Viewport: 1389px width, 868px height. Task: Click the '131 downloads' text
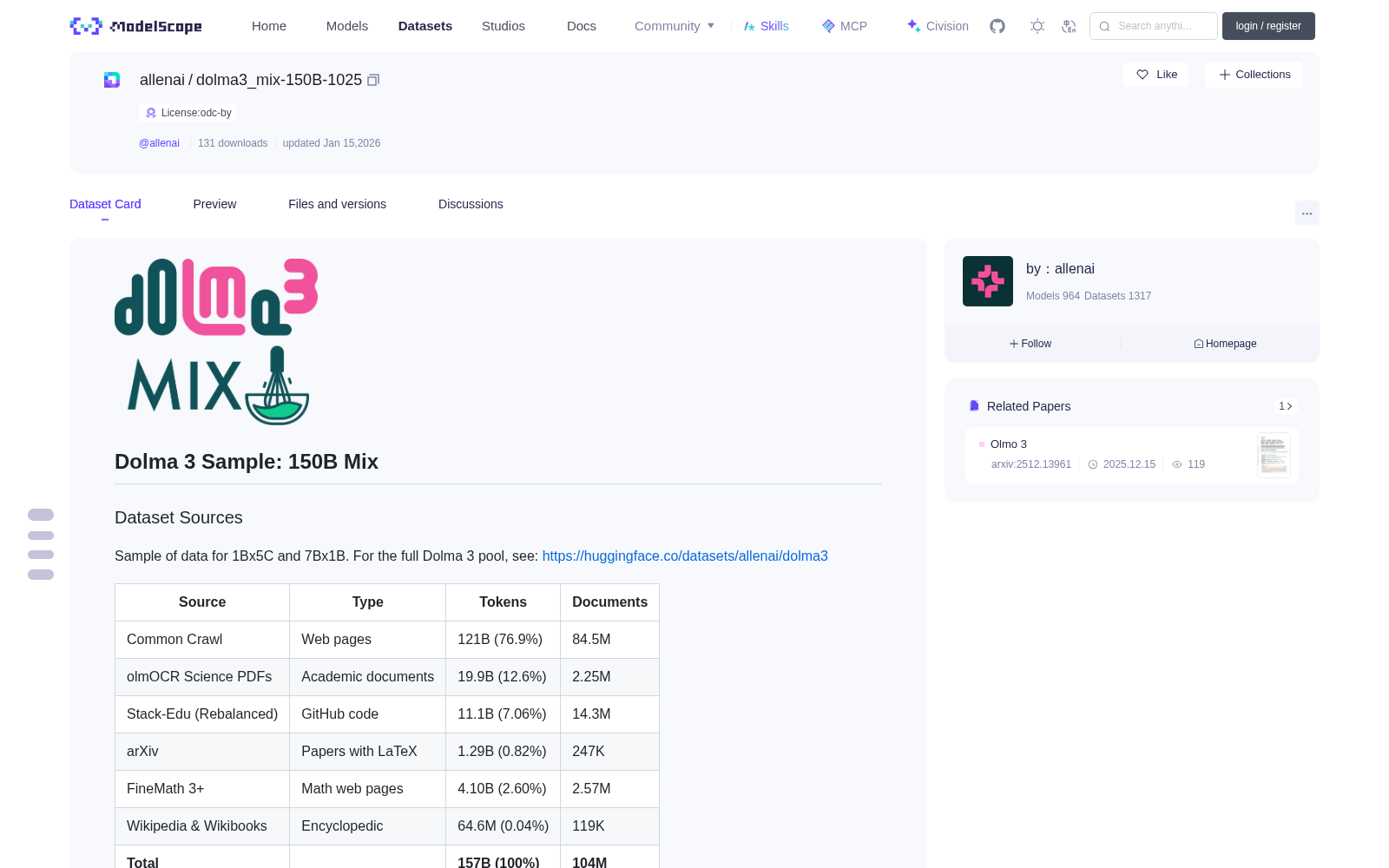coord(233,143)
